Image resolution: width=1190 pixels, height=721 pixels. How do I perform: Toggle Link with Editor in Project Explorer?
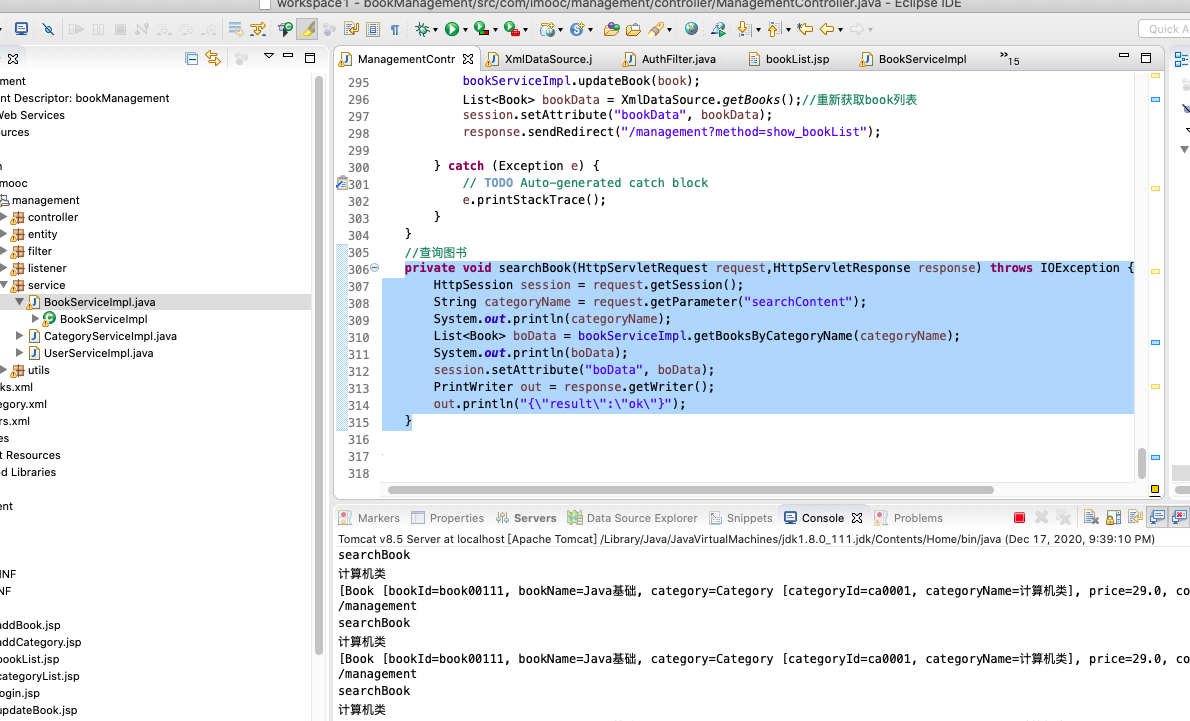pyautogui.click(x=213, y=58)
